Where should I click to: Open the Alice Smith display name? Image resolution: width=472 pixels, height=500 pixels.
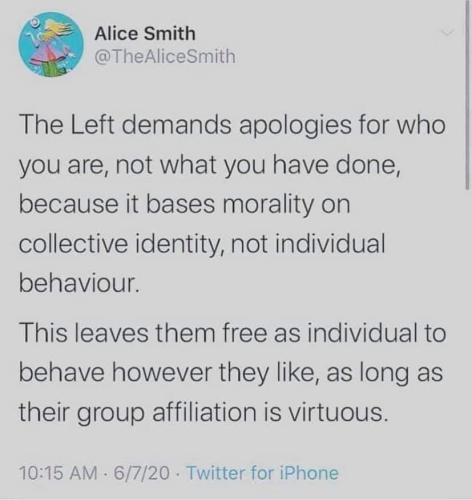pyautogui.click(x=145, y=34)
